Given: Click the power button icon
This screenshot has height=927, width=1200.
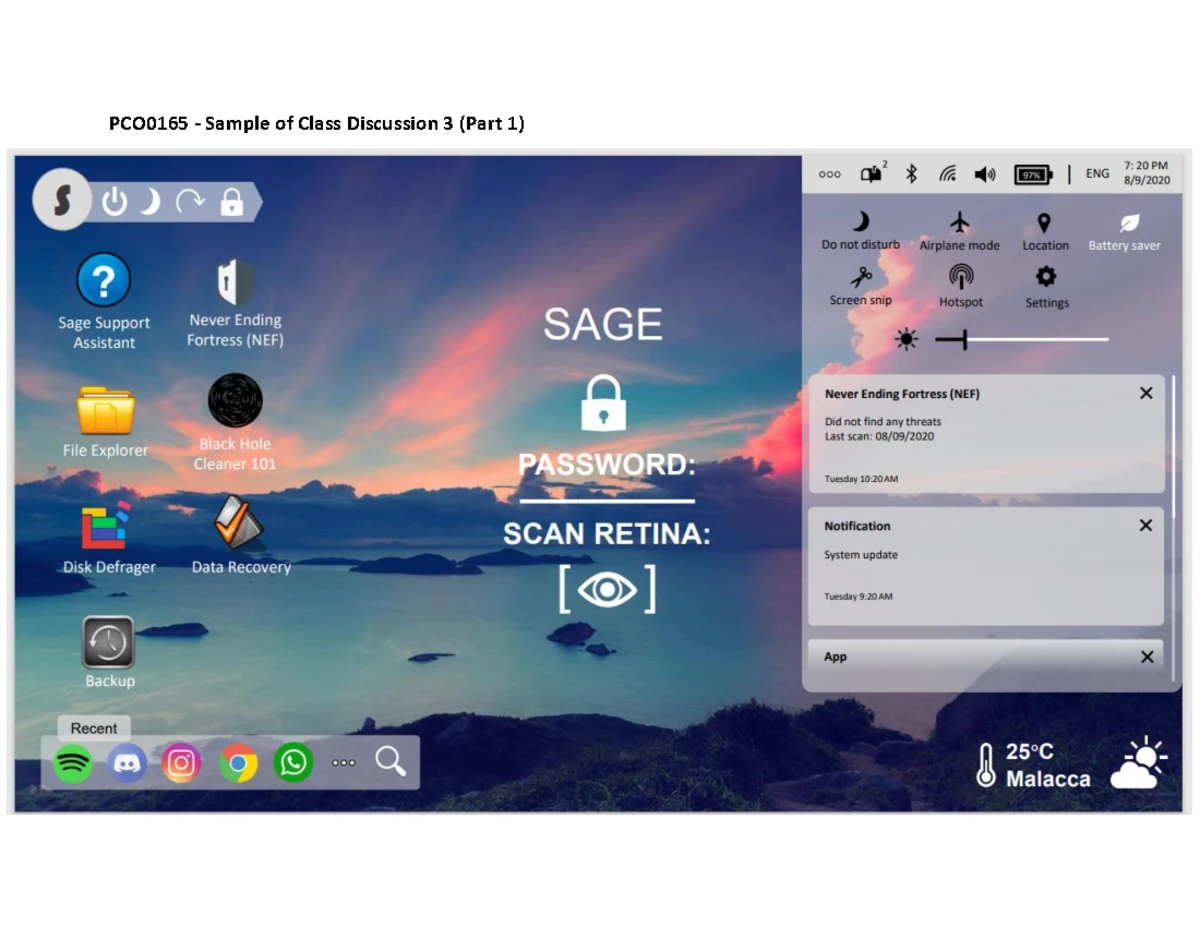Looking at the screenshot, I should click(x=115, y=202).
